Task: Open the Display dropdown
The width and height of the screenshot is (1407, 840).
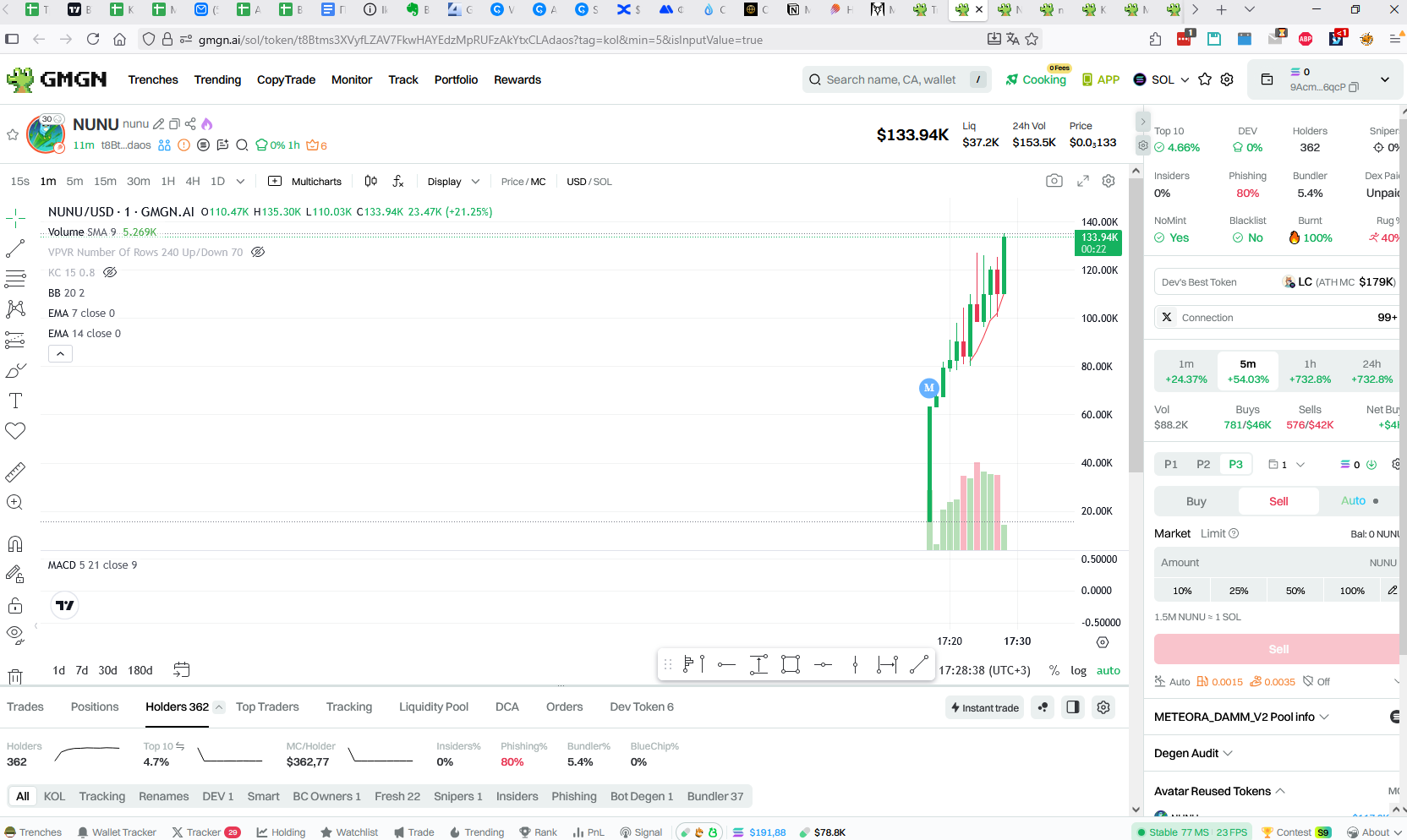Action: [453, 182]
